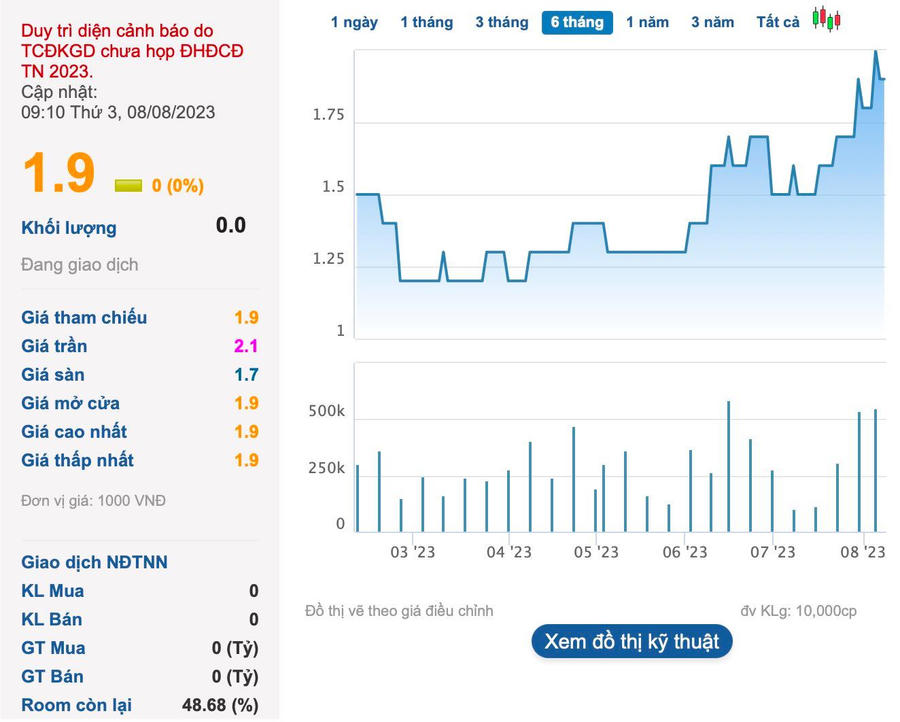
Task: Click the tallest volume bar in chart
Action: tap(728, 465)
